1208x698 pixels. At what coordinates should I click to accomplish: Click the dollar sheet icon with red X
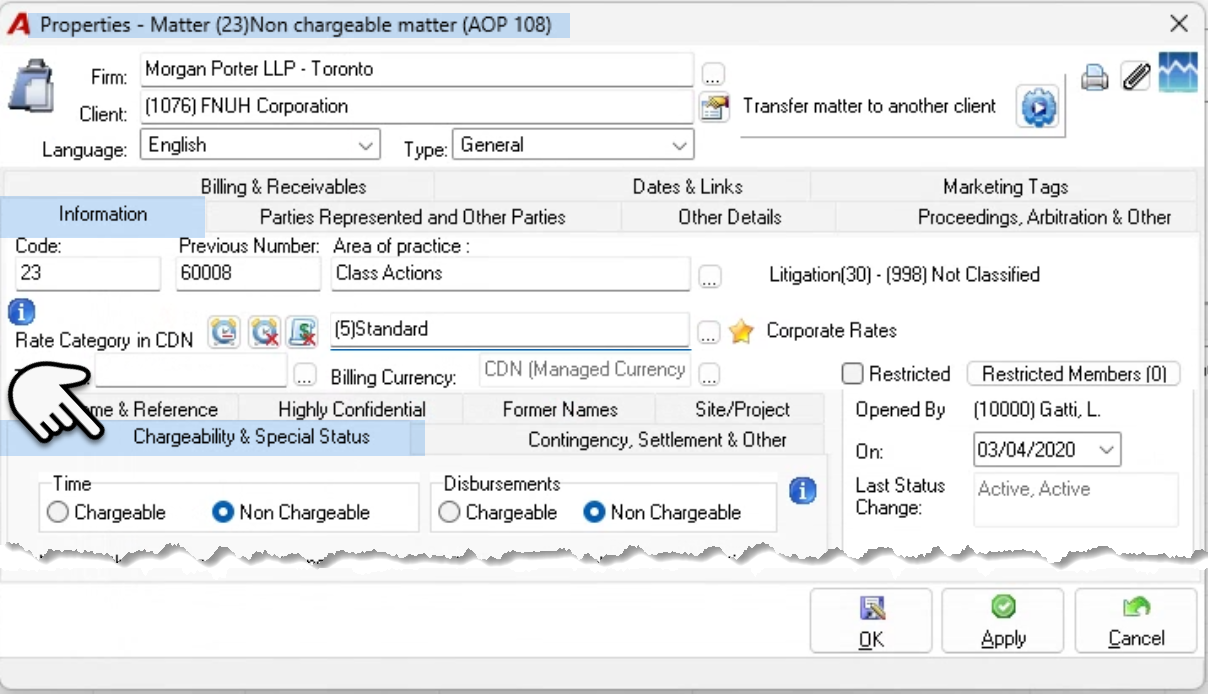pos(302,332)
